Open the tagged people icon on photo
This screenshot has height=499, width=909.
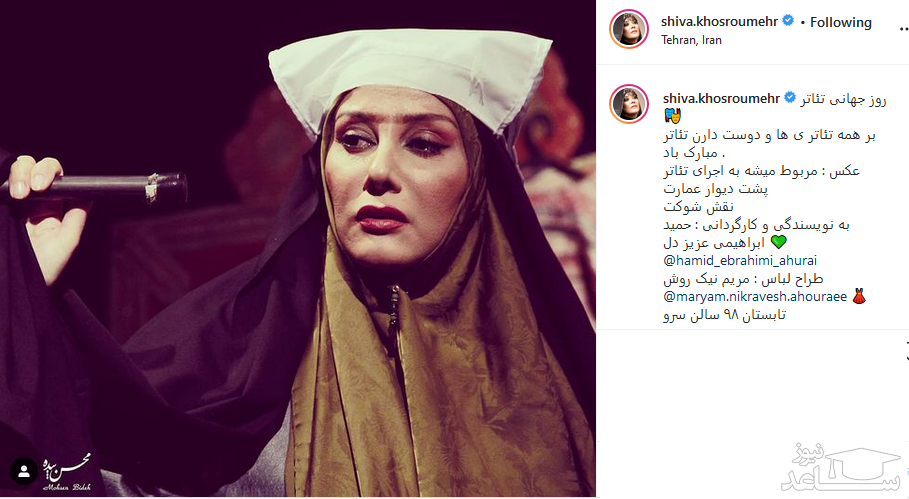pyautogui.click(x=24, y=472)
